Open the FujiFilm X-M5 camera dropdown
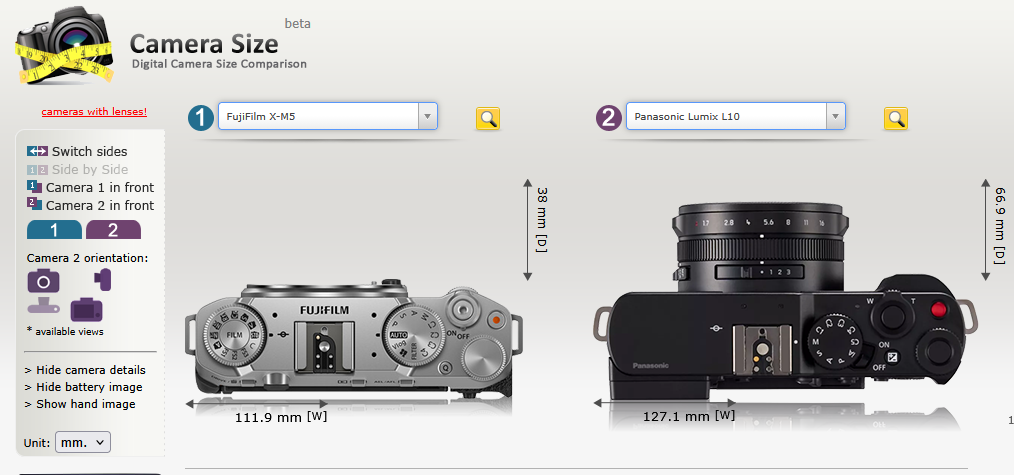This screenshot has width=1014, height=475. click(x=328, y=116)
